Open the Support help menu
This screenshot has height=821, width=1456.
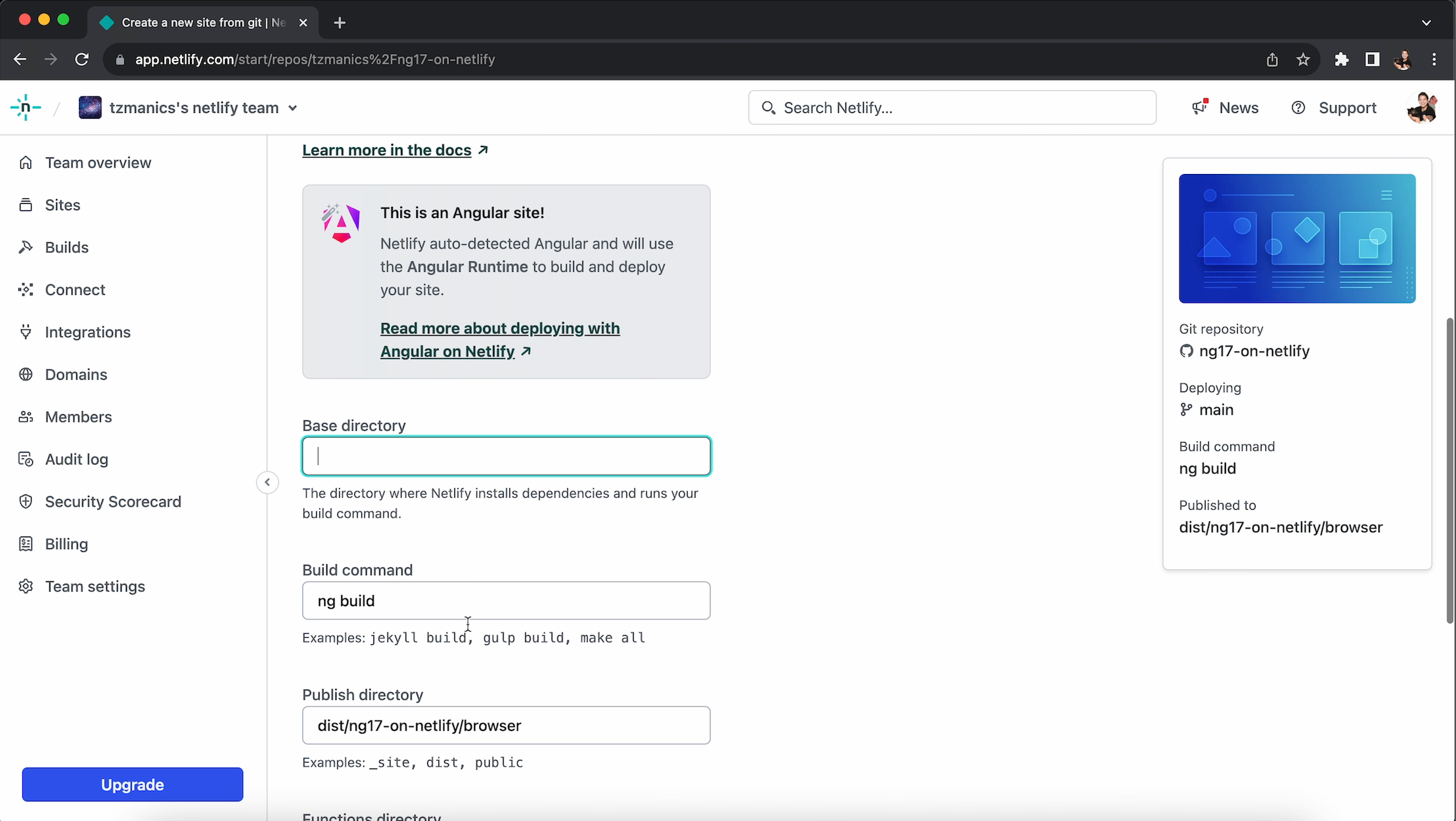pos(1334,108)
